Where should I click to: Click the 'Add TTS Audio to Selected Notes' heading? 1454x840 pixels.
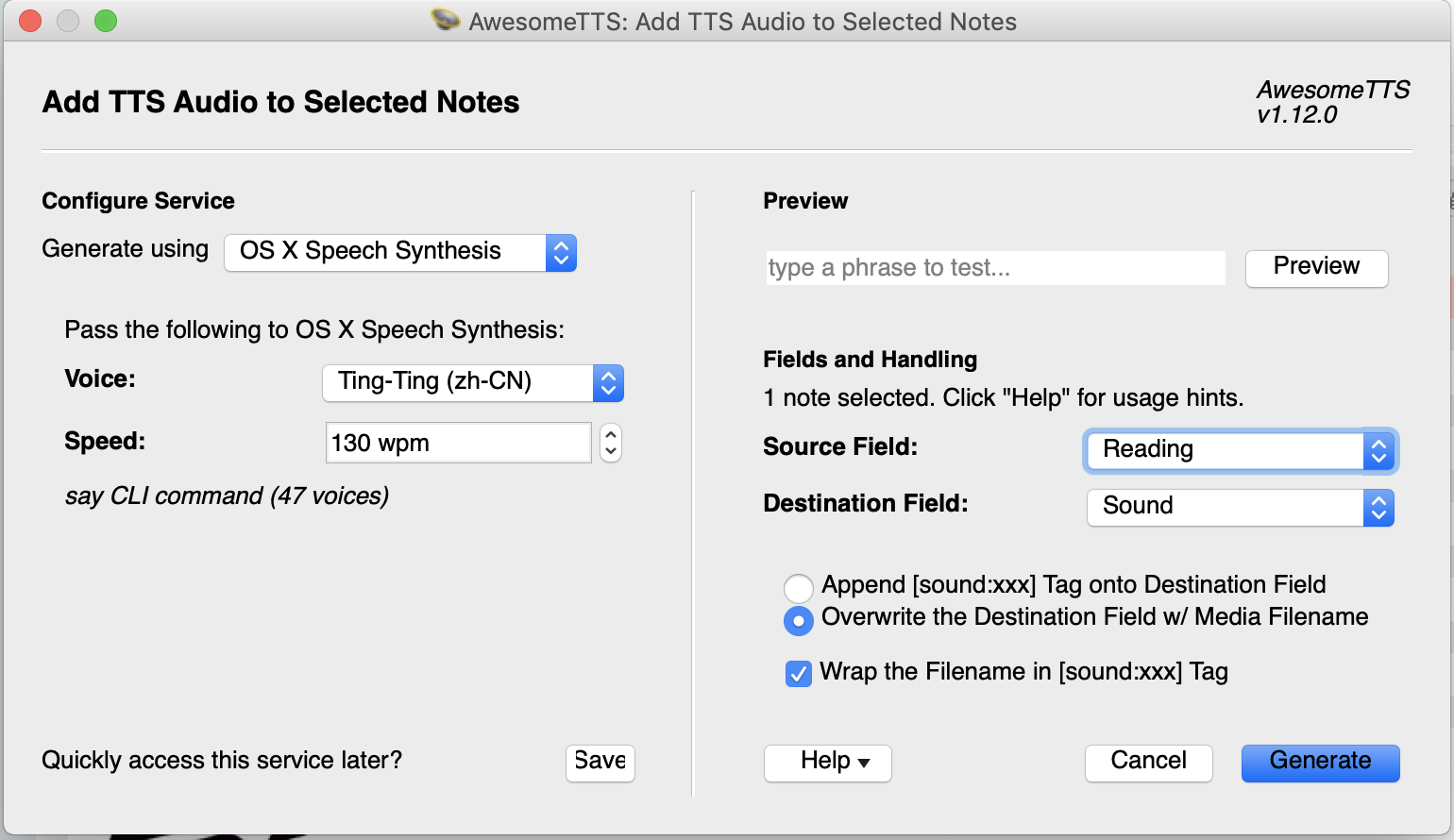(x=280, y=102)
